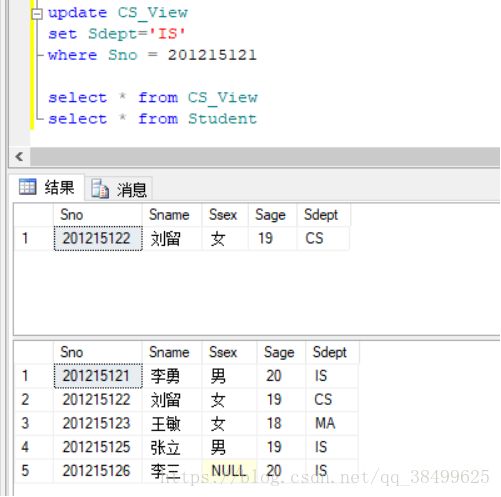This screenshot has height=497, width=501.
Task: Select cell 201215121 in the second grid
Action: [98, 376]
